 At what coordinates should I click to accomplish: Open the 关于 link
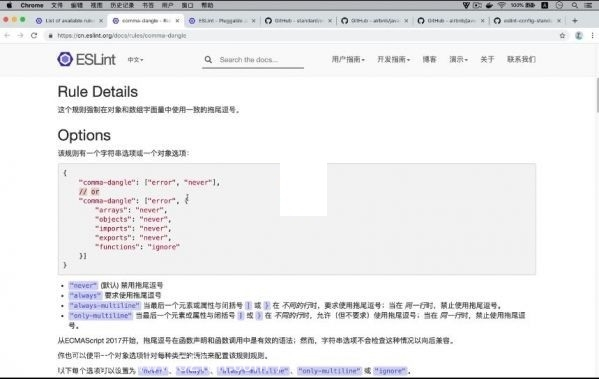pos(487,59)
